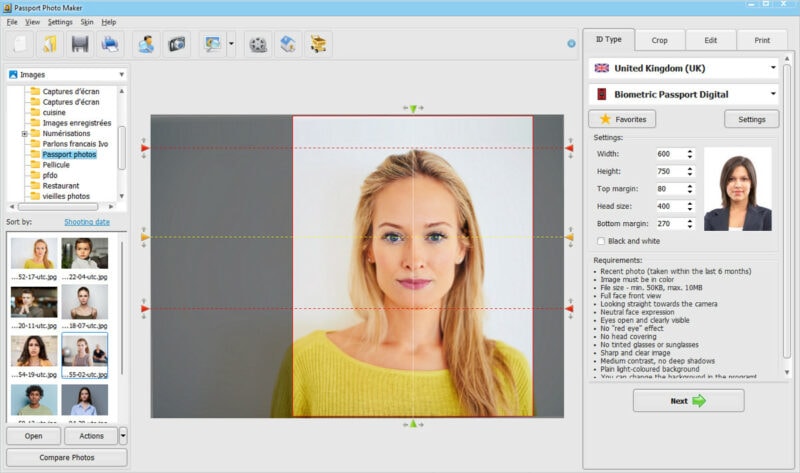Screen dimensions: 800x473
Task: Save with the floppy disk icon
Action: 80,44
